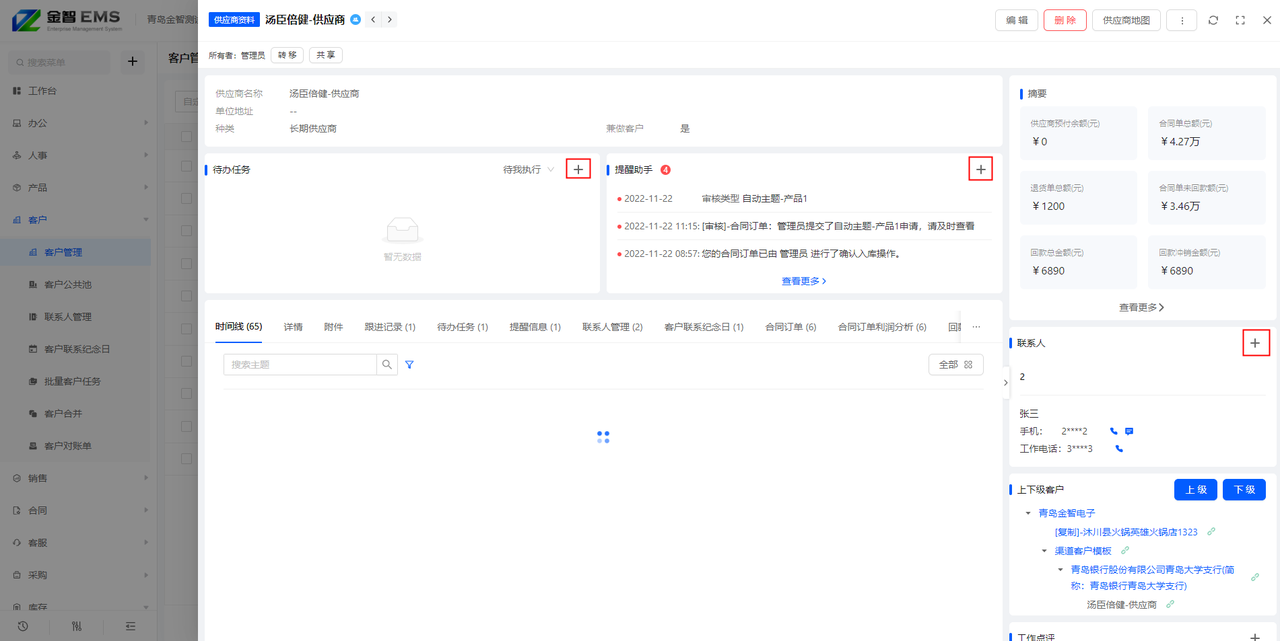Image resolution: width=1280 pixels, height=641 pixels.
Task: Click the blue 上级 button
Action: (1195, 490)
